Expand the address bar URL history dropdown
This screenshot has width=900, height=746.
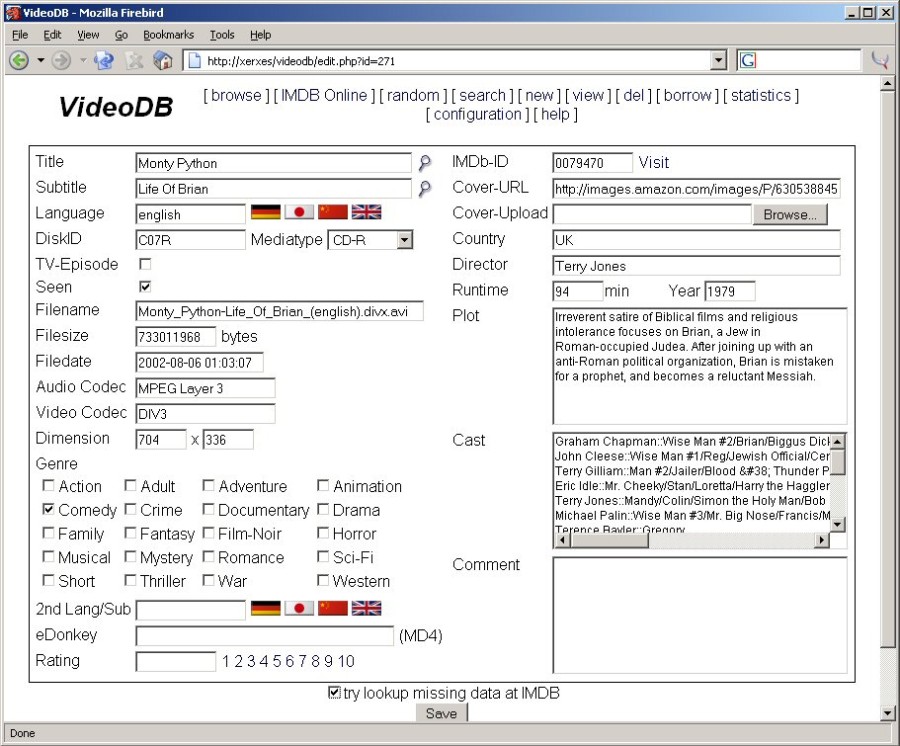(x=718, y=60)
